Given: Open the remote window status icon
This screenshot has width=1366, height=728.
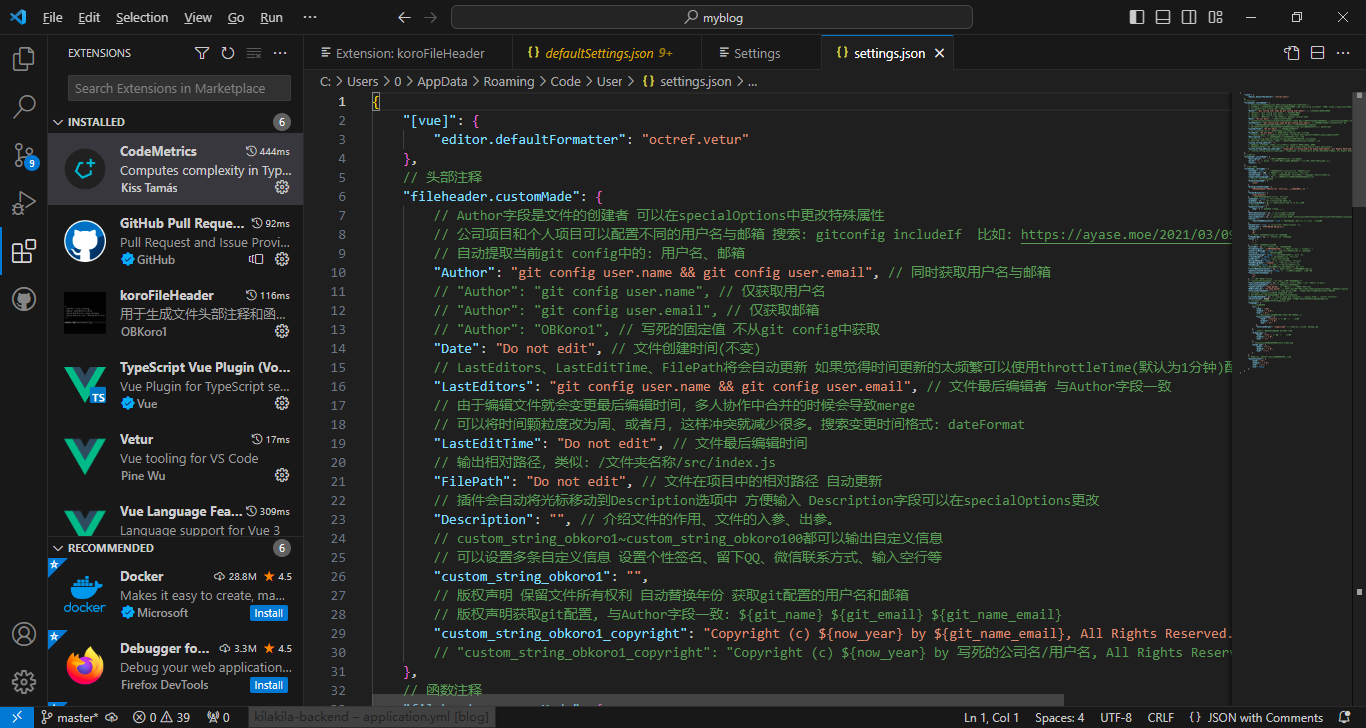Looking at the screenshot, I should 17,717.
